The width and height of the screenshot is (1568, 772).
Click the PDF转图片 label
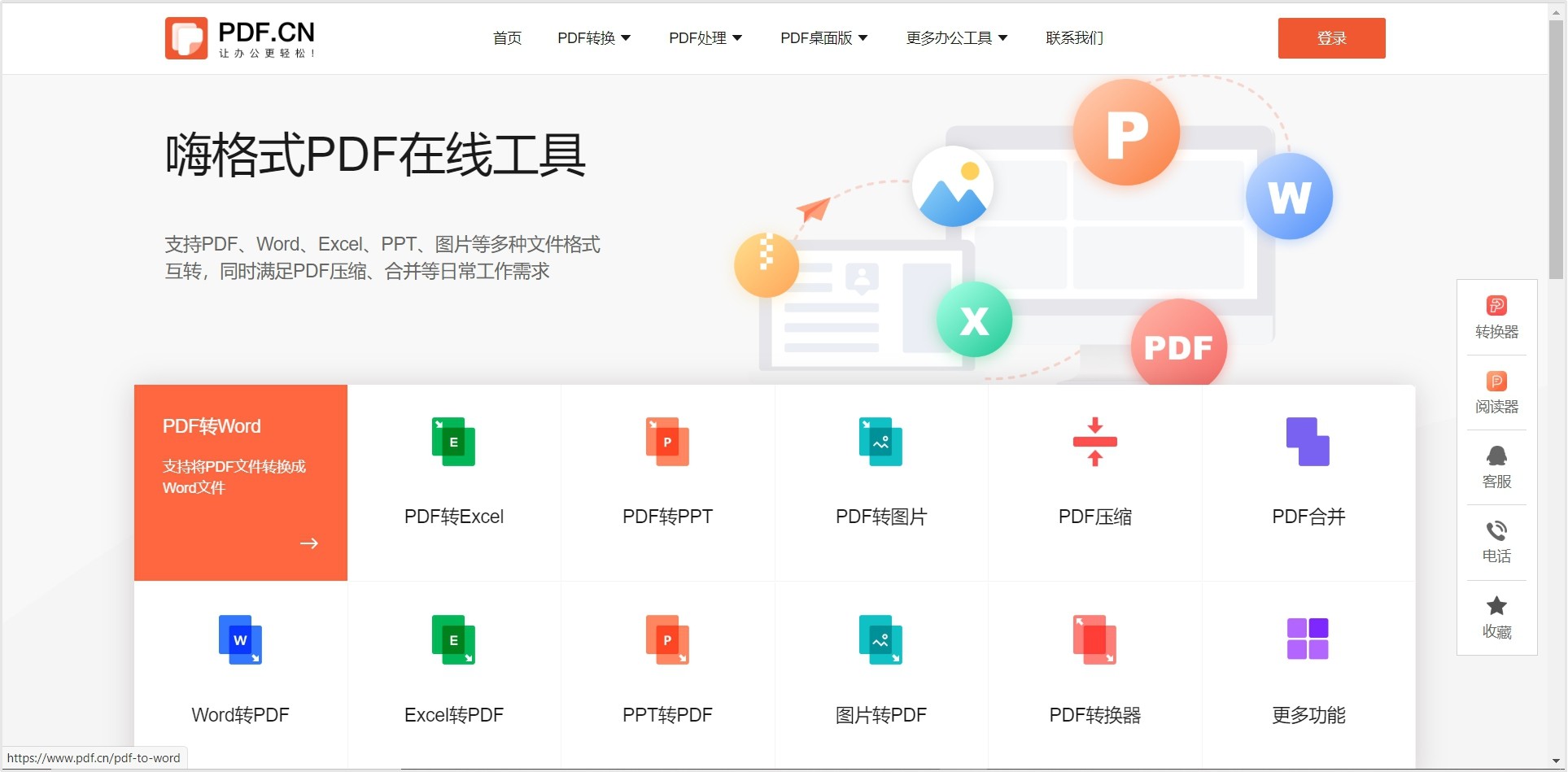881,517
